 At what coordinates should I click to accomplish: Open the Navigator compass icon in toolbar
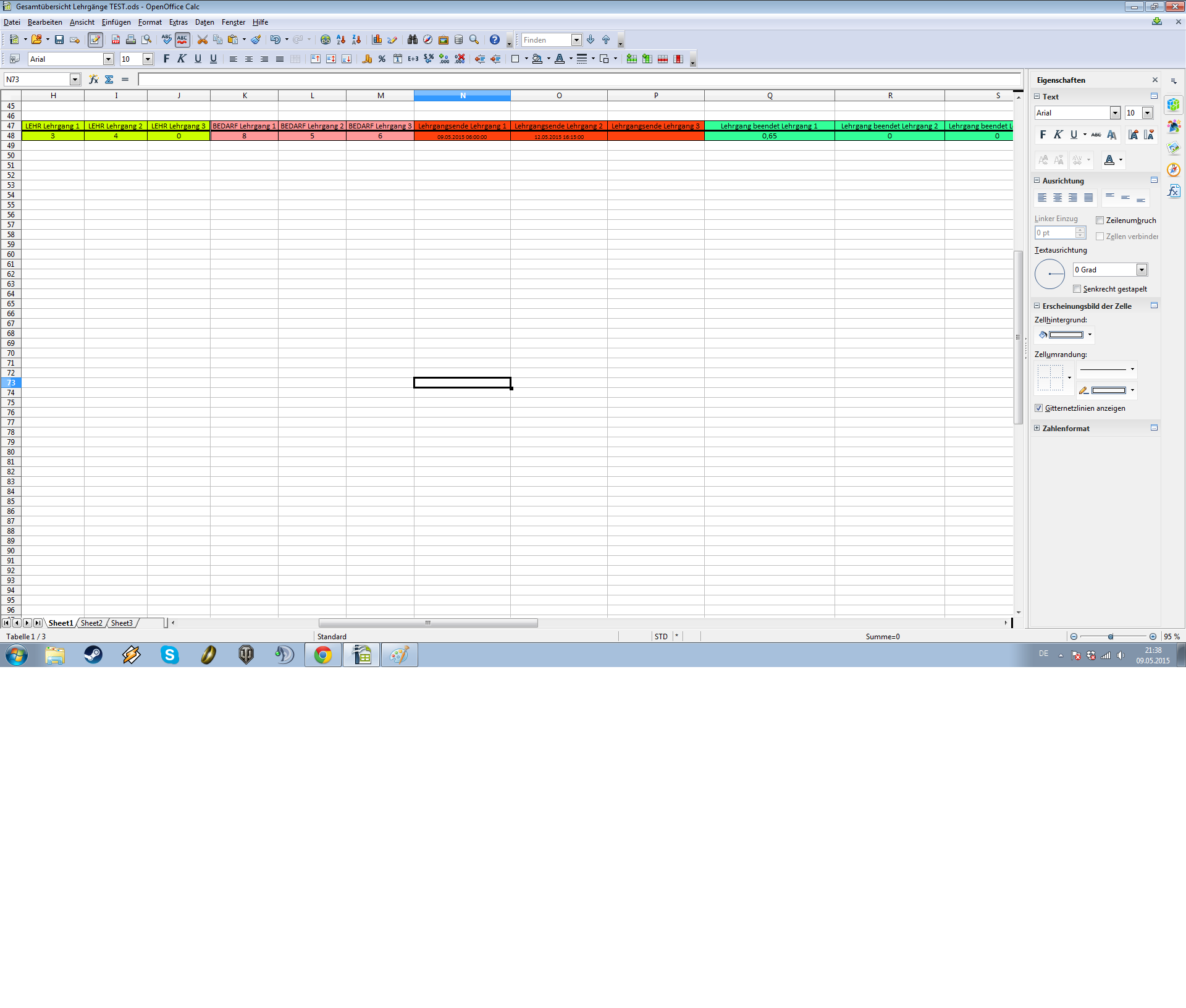click(427, 40)
